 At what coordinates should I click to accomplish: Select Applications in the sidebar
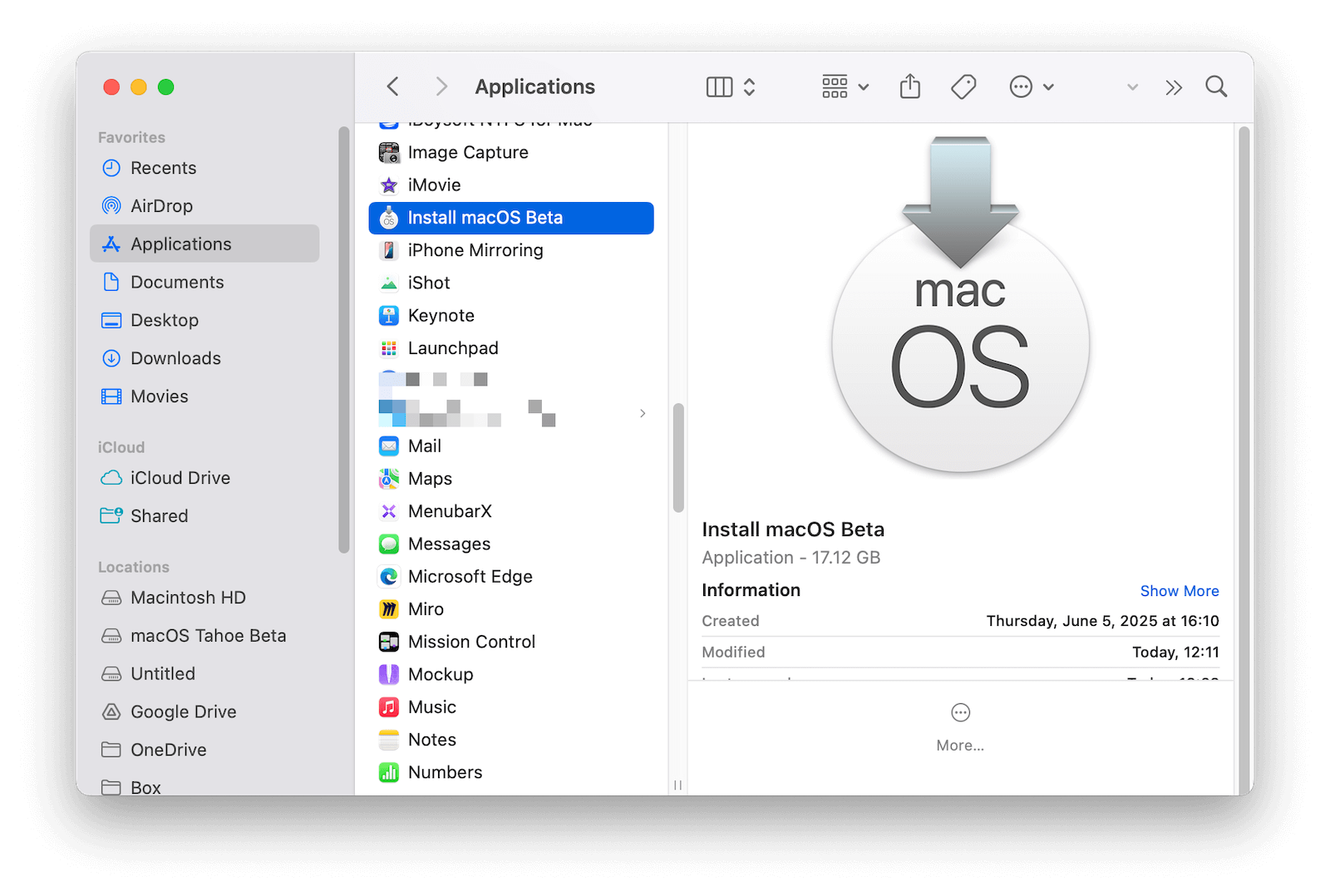[x=204, y=244]
